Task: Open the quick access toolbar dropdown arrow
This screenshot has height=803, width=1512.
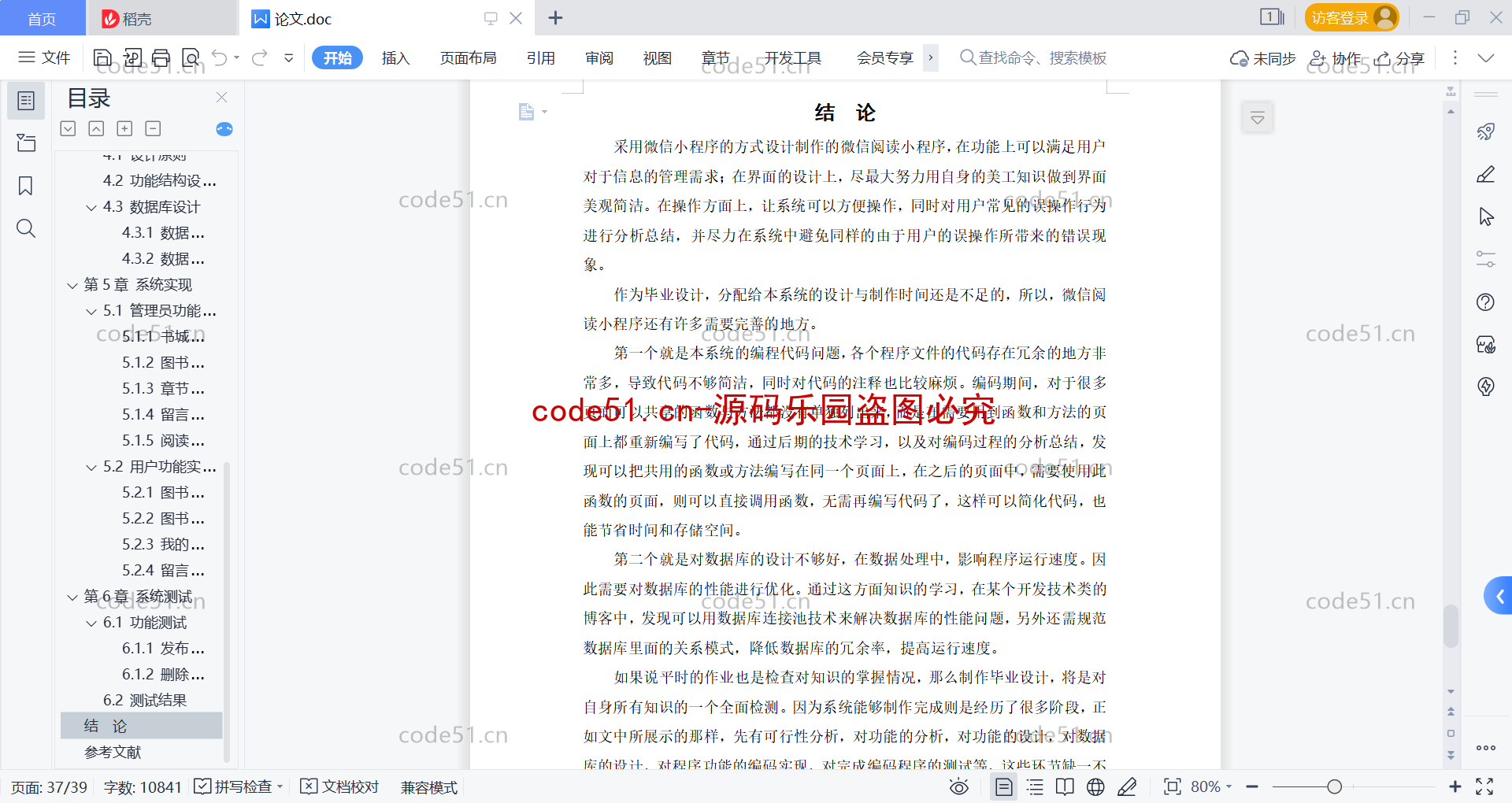Action: tap(289, 57)
